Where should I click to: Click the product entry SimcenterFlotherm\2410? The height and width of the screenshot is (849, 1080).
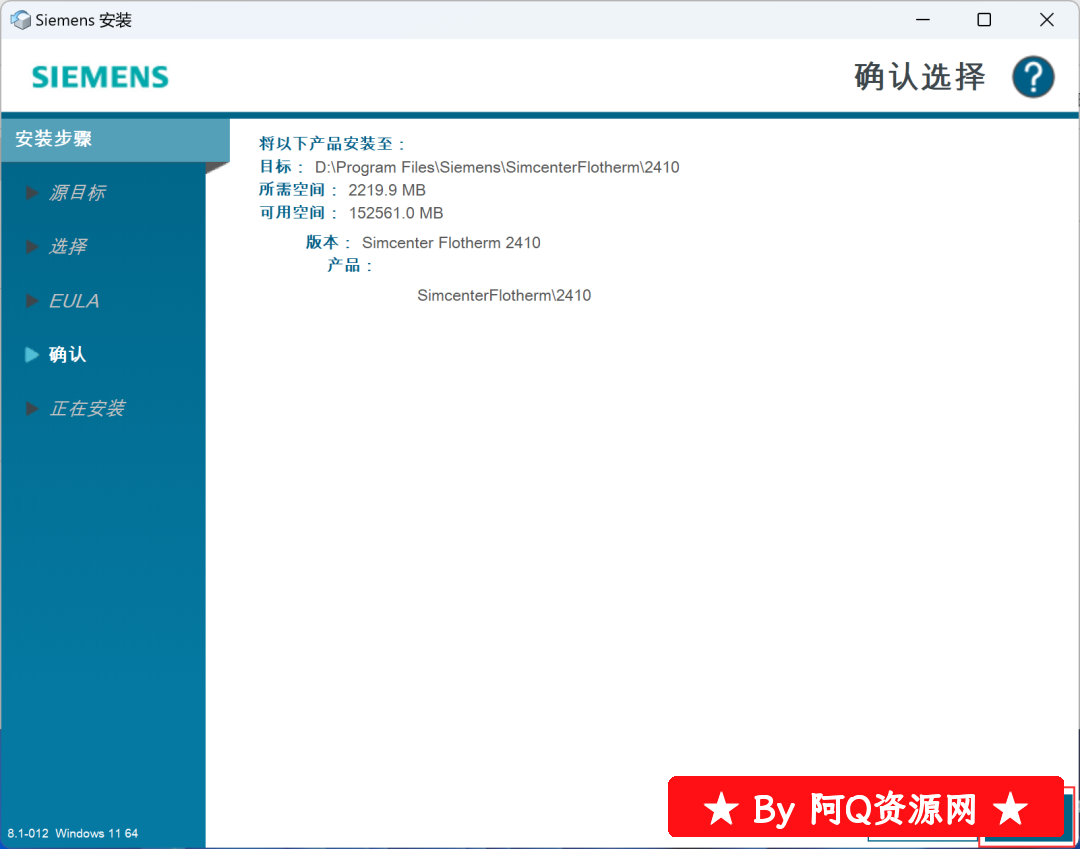click(504, 295)
